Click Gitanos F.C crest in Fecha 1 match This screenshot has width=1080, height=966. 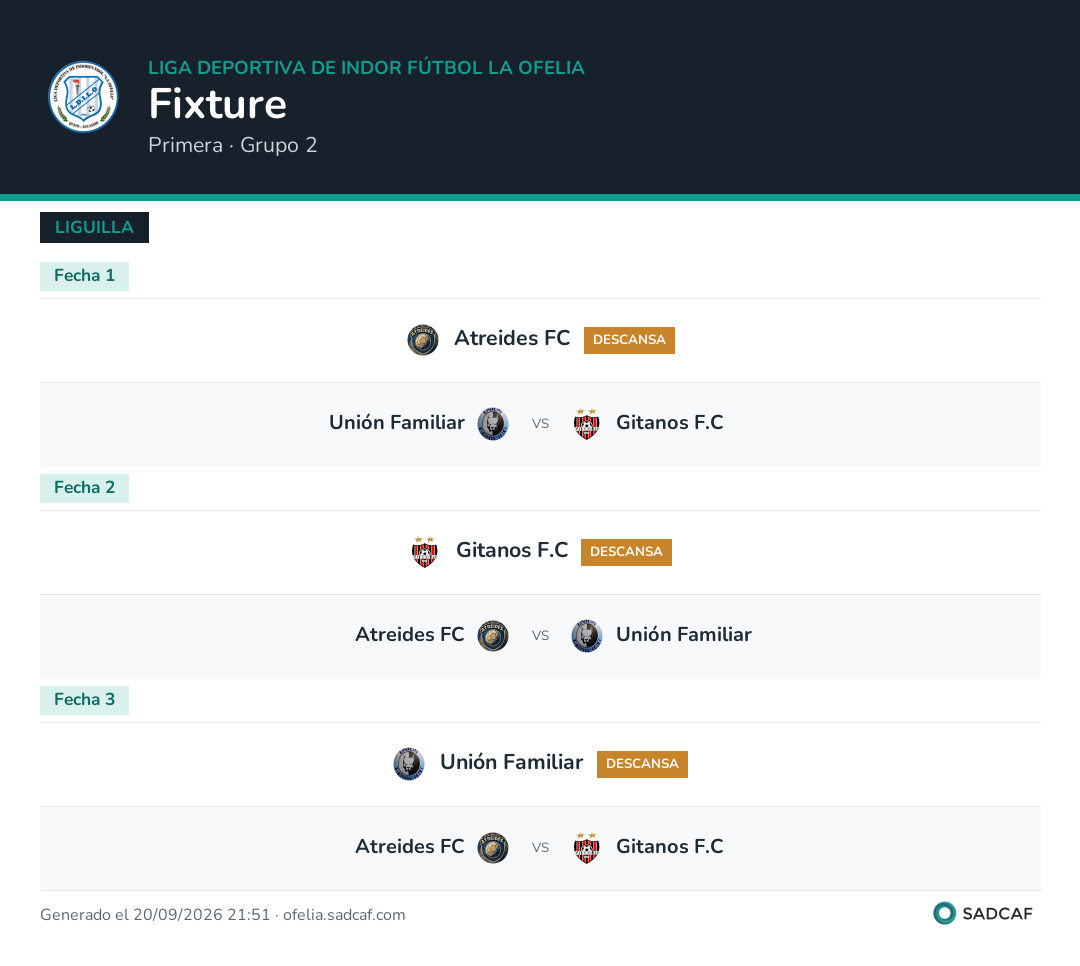(x=587, y=424)
